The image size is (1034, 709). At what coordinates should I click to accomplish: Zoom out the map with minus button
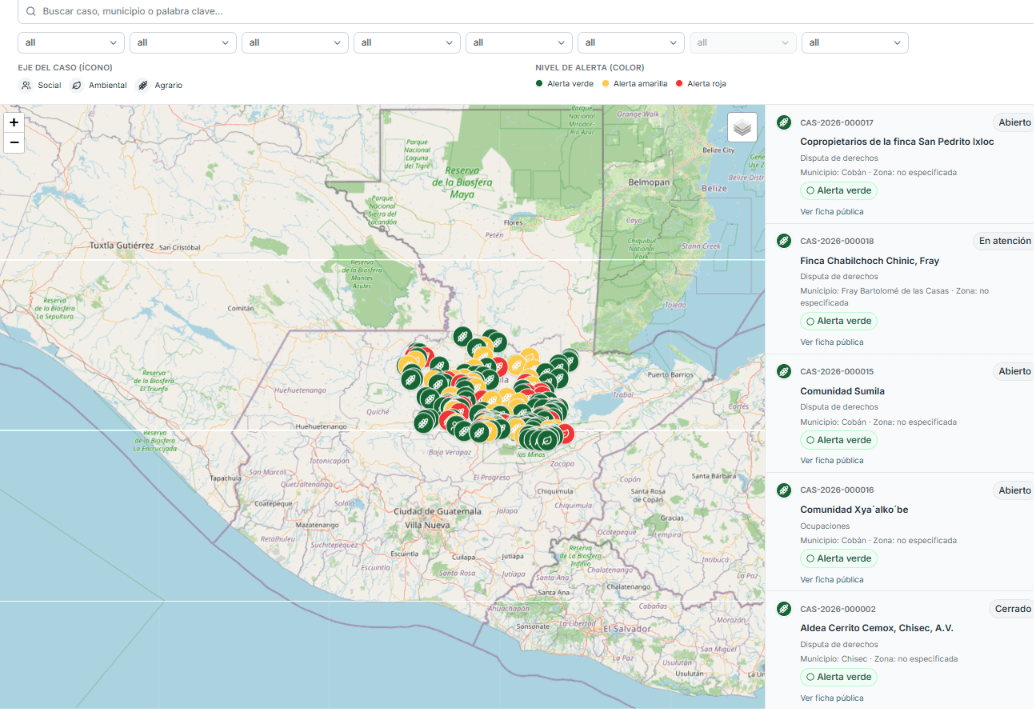coord(14,142)
